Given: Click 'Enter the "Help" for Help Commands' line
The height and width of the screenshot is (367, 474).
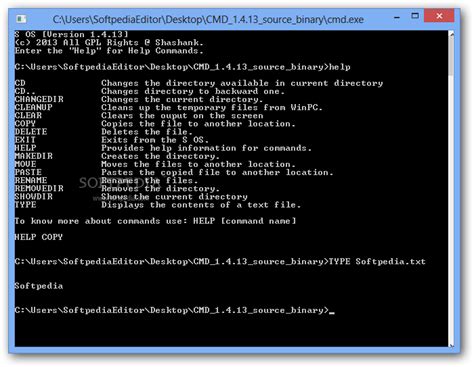Looking at the screenshot, I should [x=109, y=51].
